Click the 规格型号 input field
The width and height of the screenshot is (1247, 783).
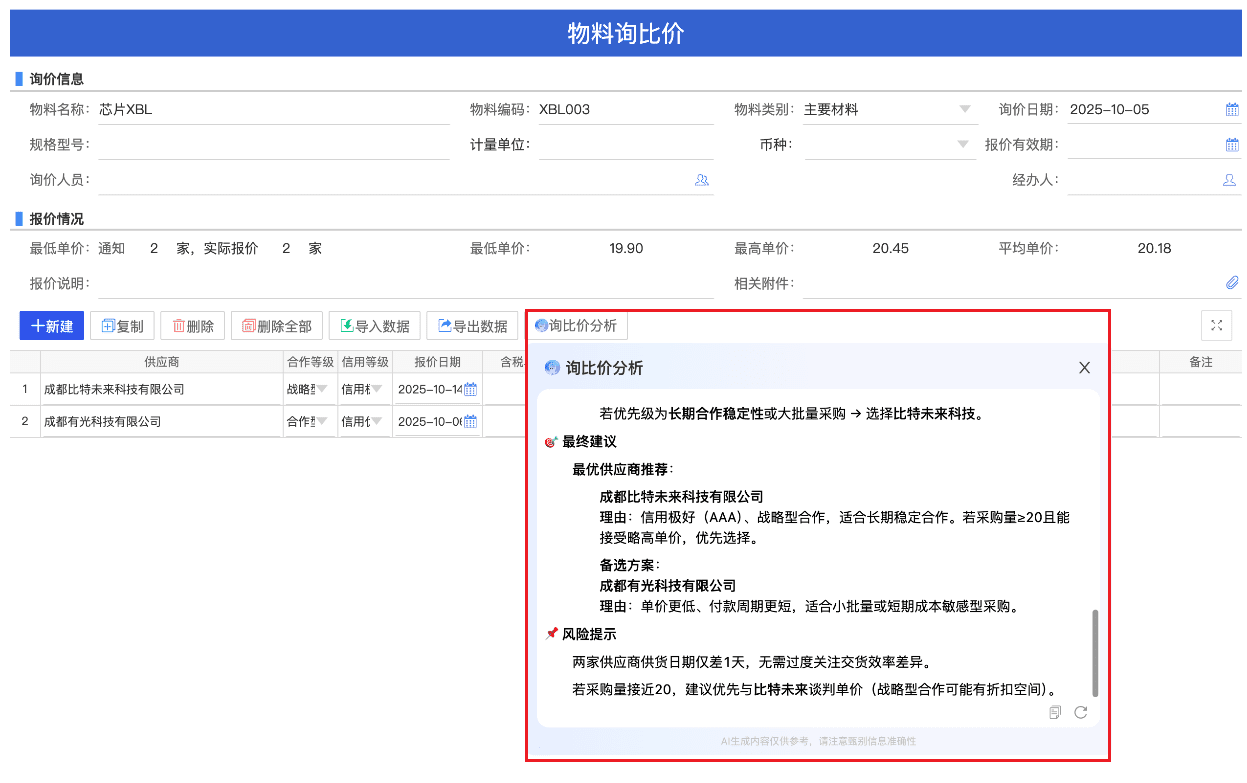tap(273, 145)
